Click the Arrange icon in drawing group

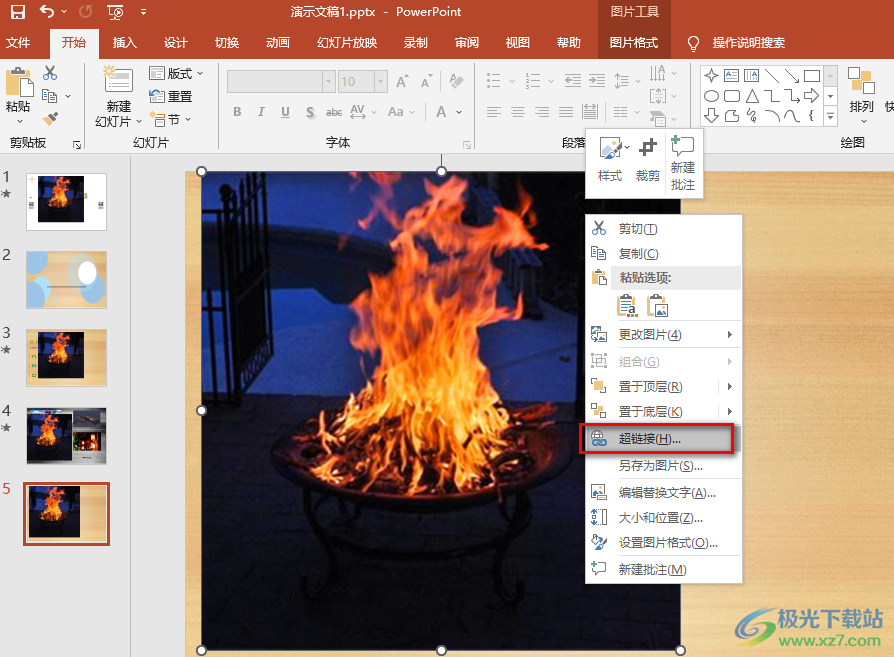[861, 81]
